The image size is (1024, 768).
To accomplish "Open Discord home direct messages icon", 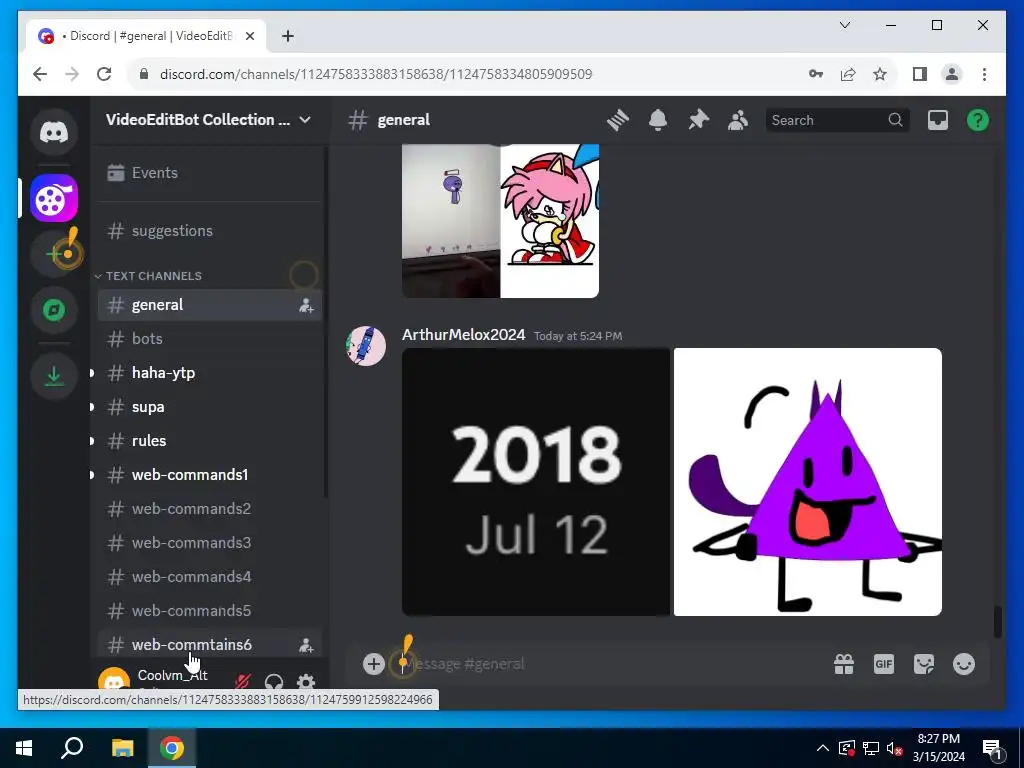I will (54, 133).
